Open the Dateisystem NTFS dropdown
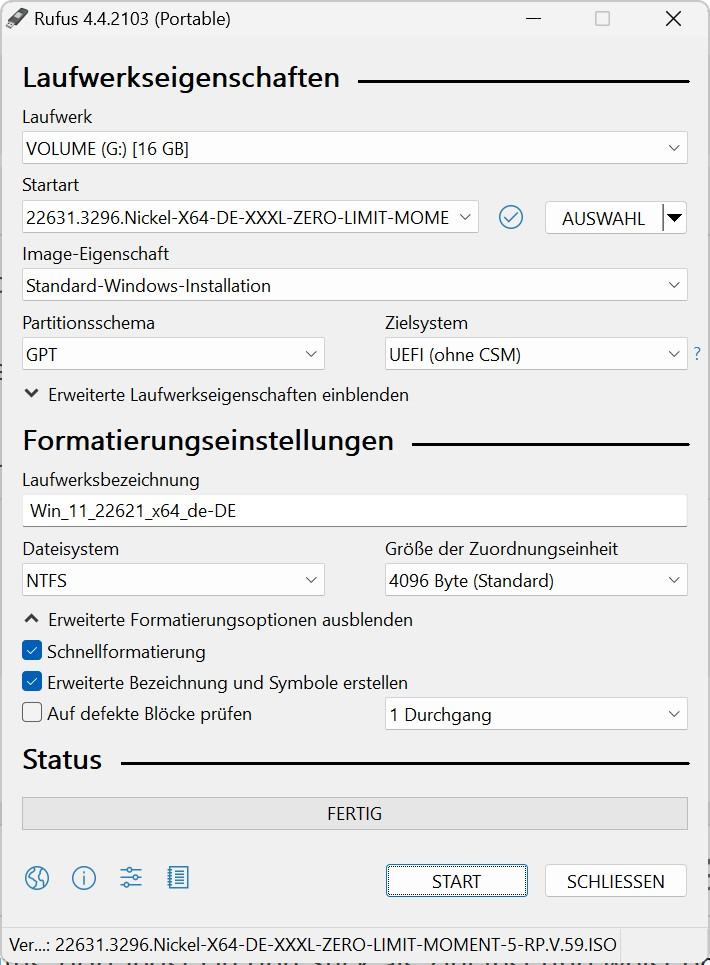This screenshot has width=710, height=965. 173,580
